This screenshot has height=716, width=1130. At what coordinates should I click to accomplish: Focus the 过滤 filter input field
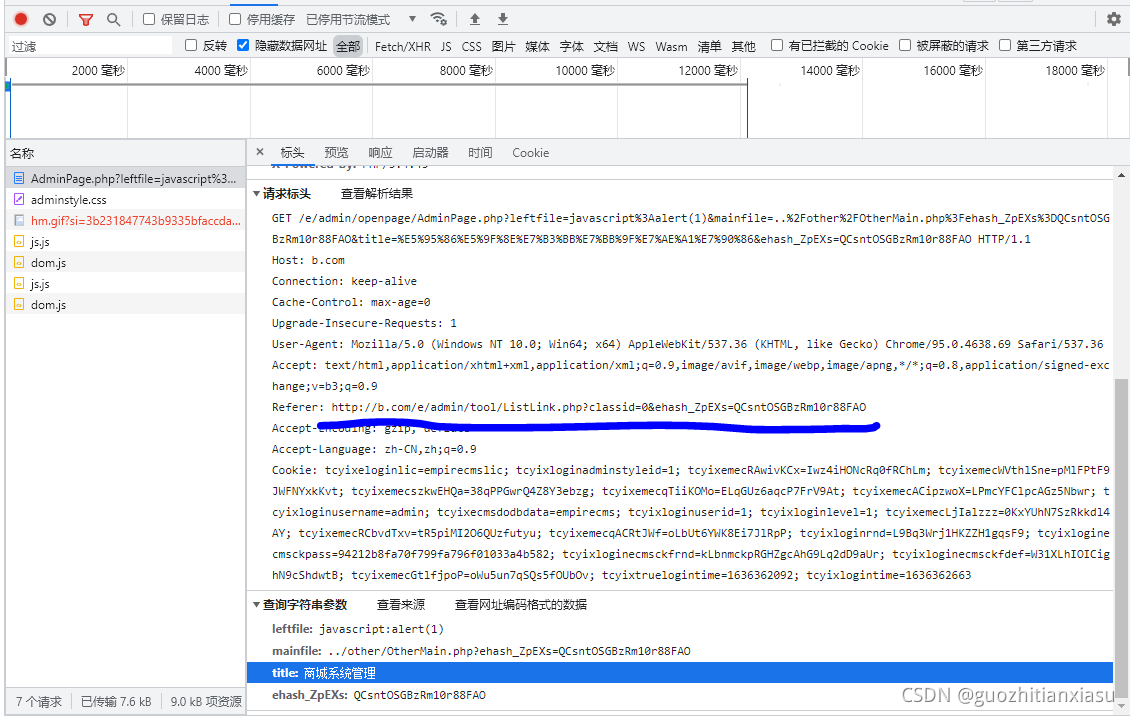pos(89,46)
